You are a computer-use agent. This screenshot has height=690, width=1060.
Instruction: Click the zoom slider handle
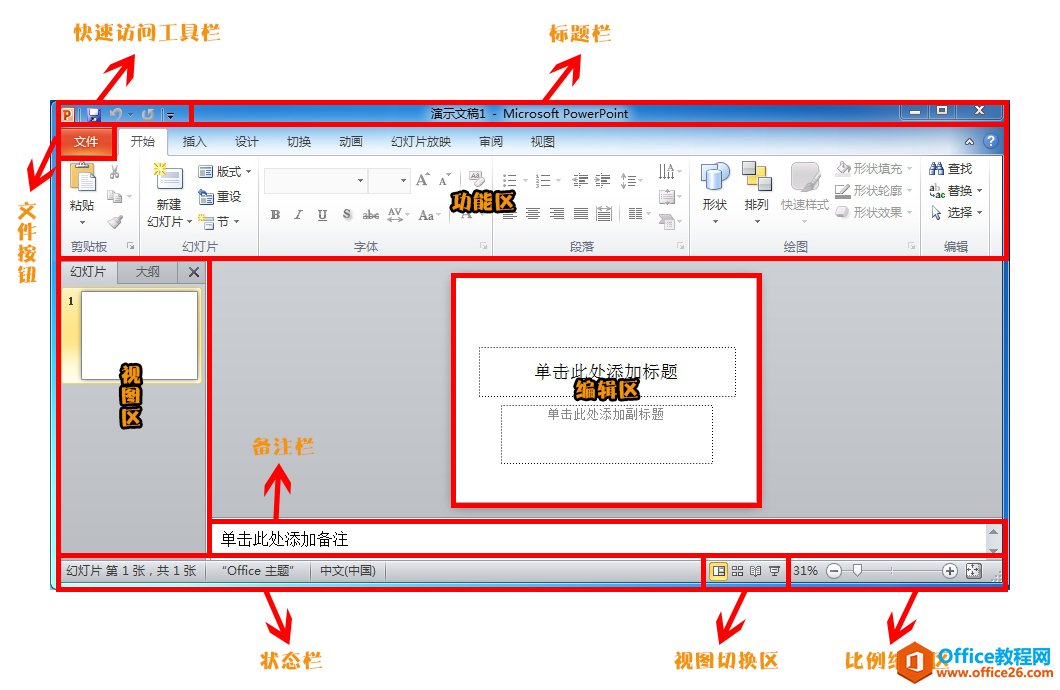857,570
